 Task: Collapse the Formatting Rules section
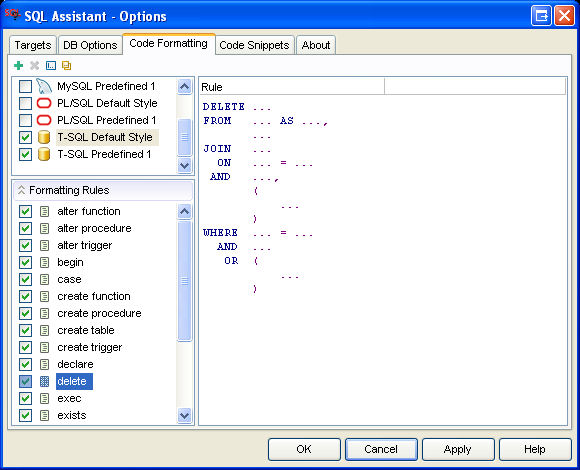coord(21,190)
